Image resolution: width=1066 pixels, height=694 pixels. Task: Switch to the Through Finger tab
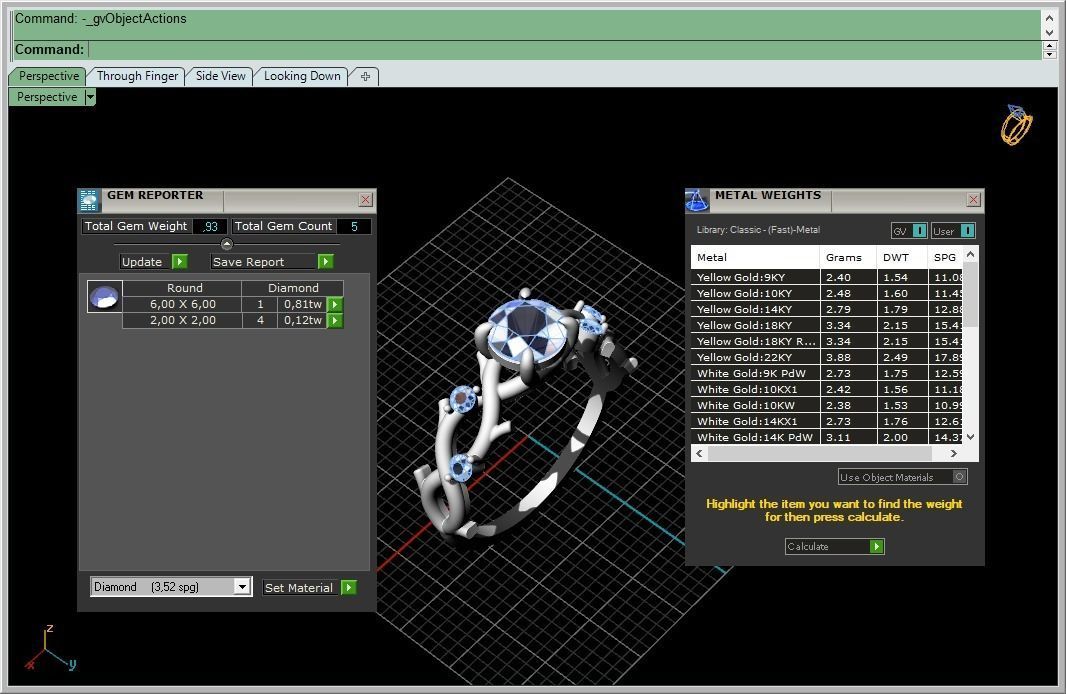coord(137,76)
